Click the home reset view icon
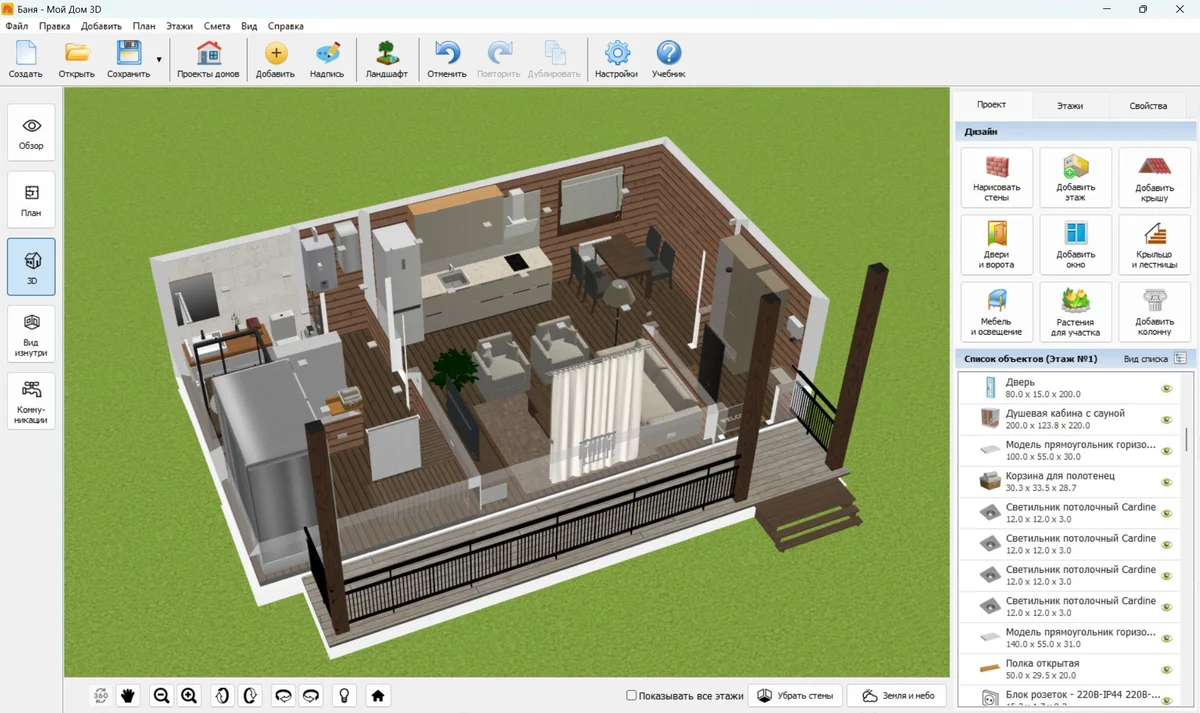1200x713 pixels. tap(378, 695)
